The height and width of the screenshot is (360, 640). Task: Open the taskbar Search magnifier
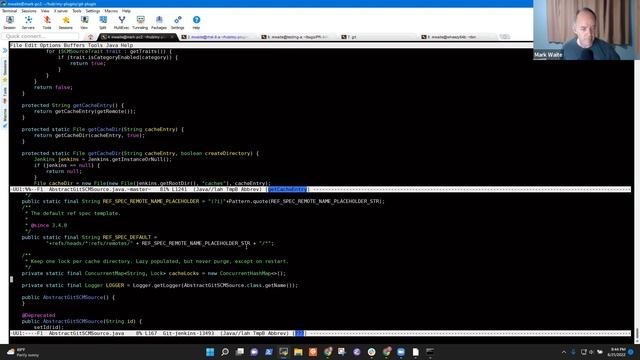[224, 352]
